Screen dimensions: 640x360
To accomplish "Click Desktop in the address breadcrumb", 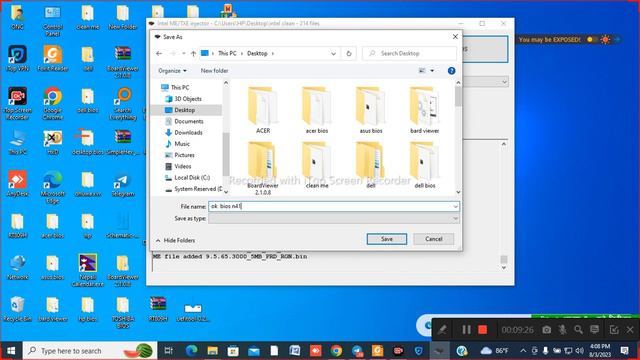I will [x=257, y=53].
